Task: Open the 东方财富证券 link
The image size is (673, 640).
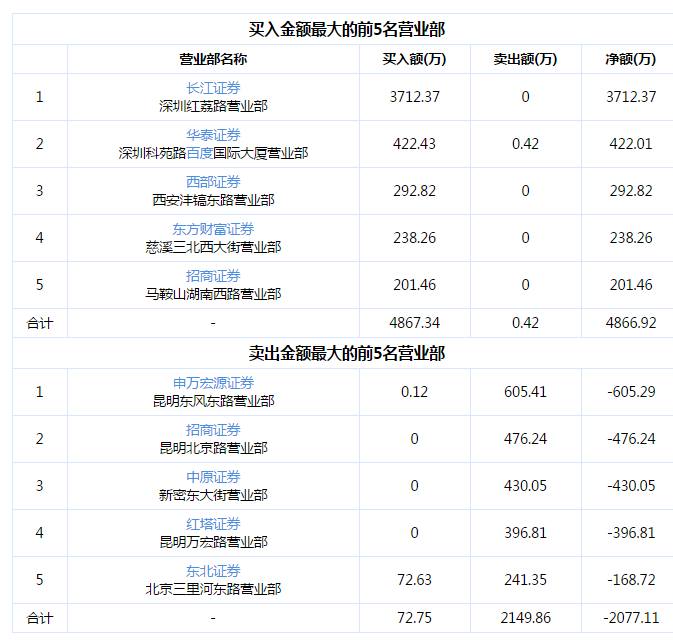Action: (213, 229)
